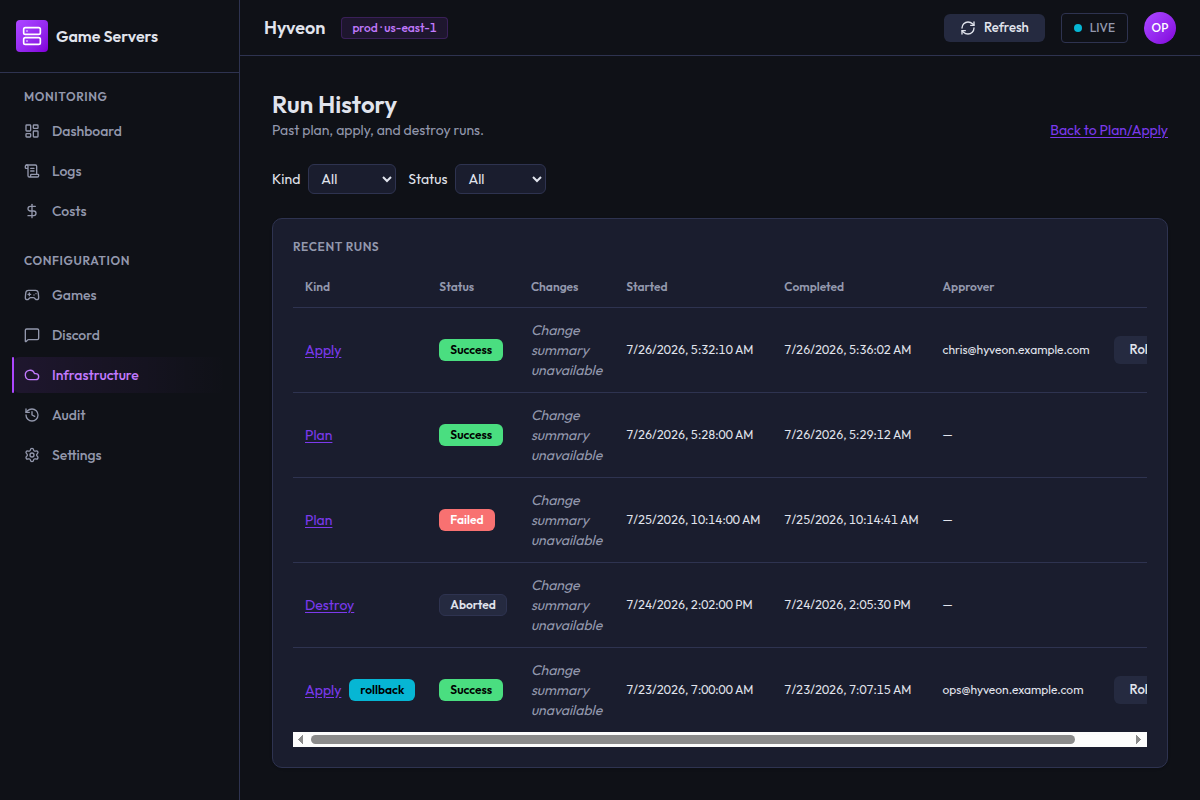Image resolution: width=1200 pixels, height=800 pixels.
Task: Click the prod·us-east-1 environment badge
Action: click(x=394, y=28)
